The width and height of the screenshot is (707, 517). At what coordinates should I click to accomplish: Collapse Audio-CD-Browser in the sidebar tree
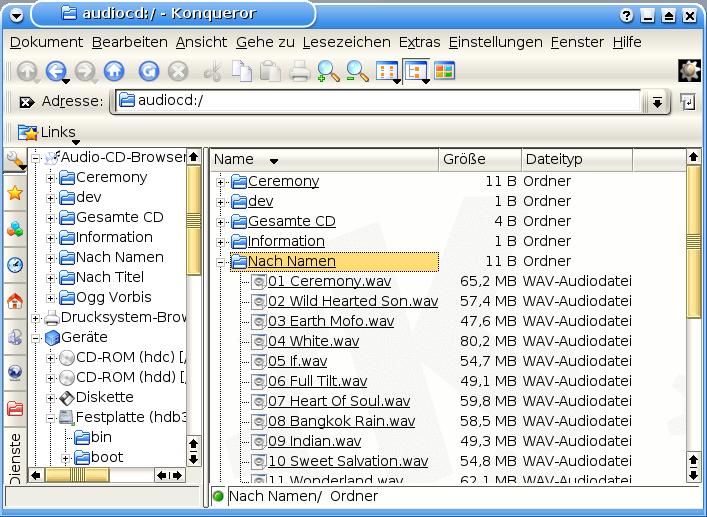35,158
